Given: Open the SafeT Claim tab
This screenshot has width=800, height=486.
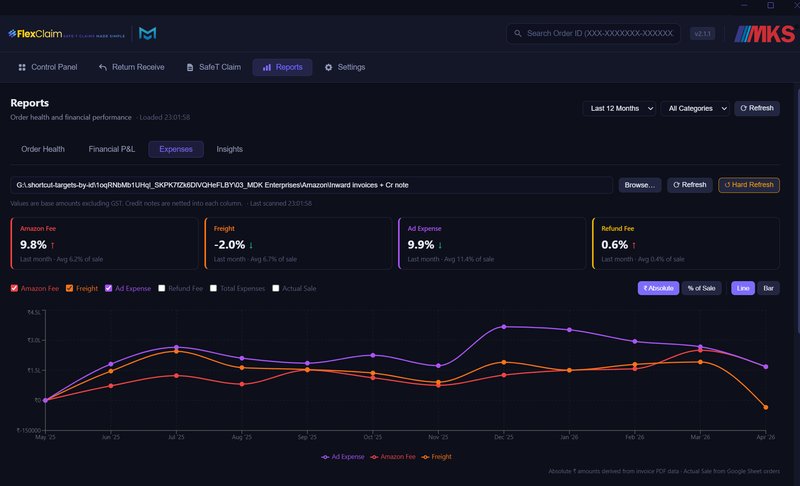Looking at the screenshot, I should tap(213, 67).
